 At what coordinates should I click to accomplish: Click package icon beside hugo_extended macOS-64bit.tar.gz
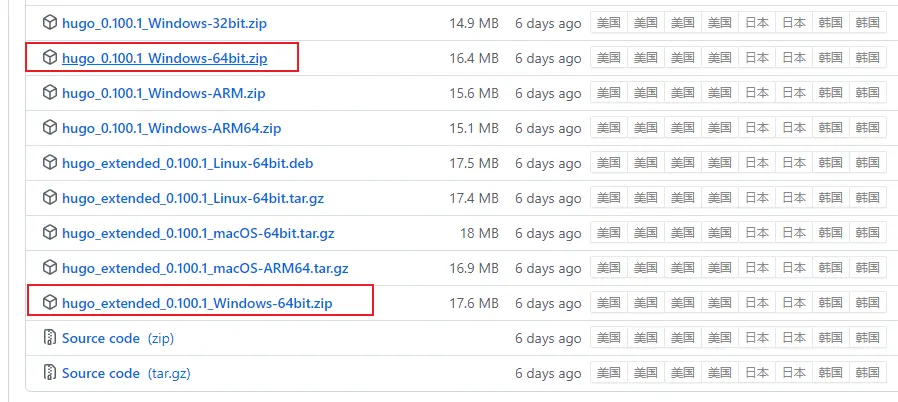[x=50, y=233]
